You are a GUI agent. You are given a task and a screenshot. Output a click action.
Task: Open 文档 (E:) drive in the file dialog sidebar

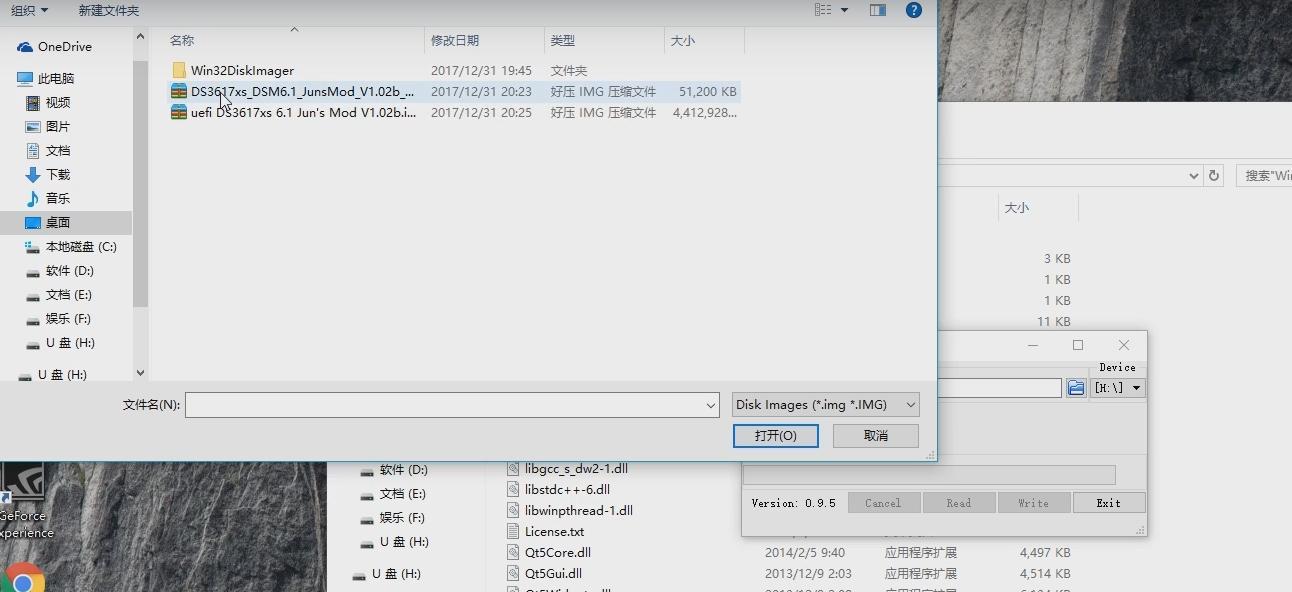[x=68, y=294]
